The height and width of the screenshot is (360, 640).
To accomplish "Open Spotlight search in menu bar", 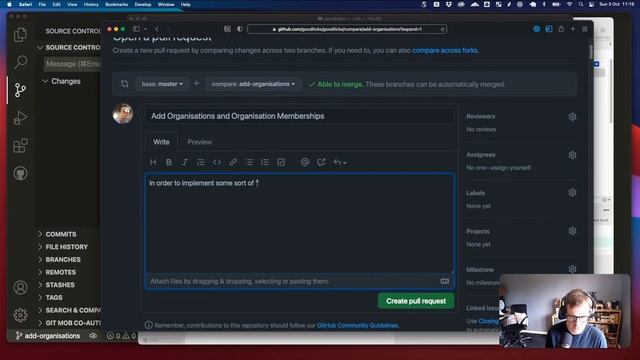I will pyautogui.click(x=580, y=4).
